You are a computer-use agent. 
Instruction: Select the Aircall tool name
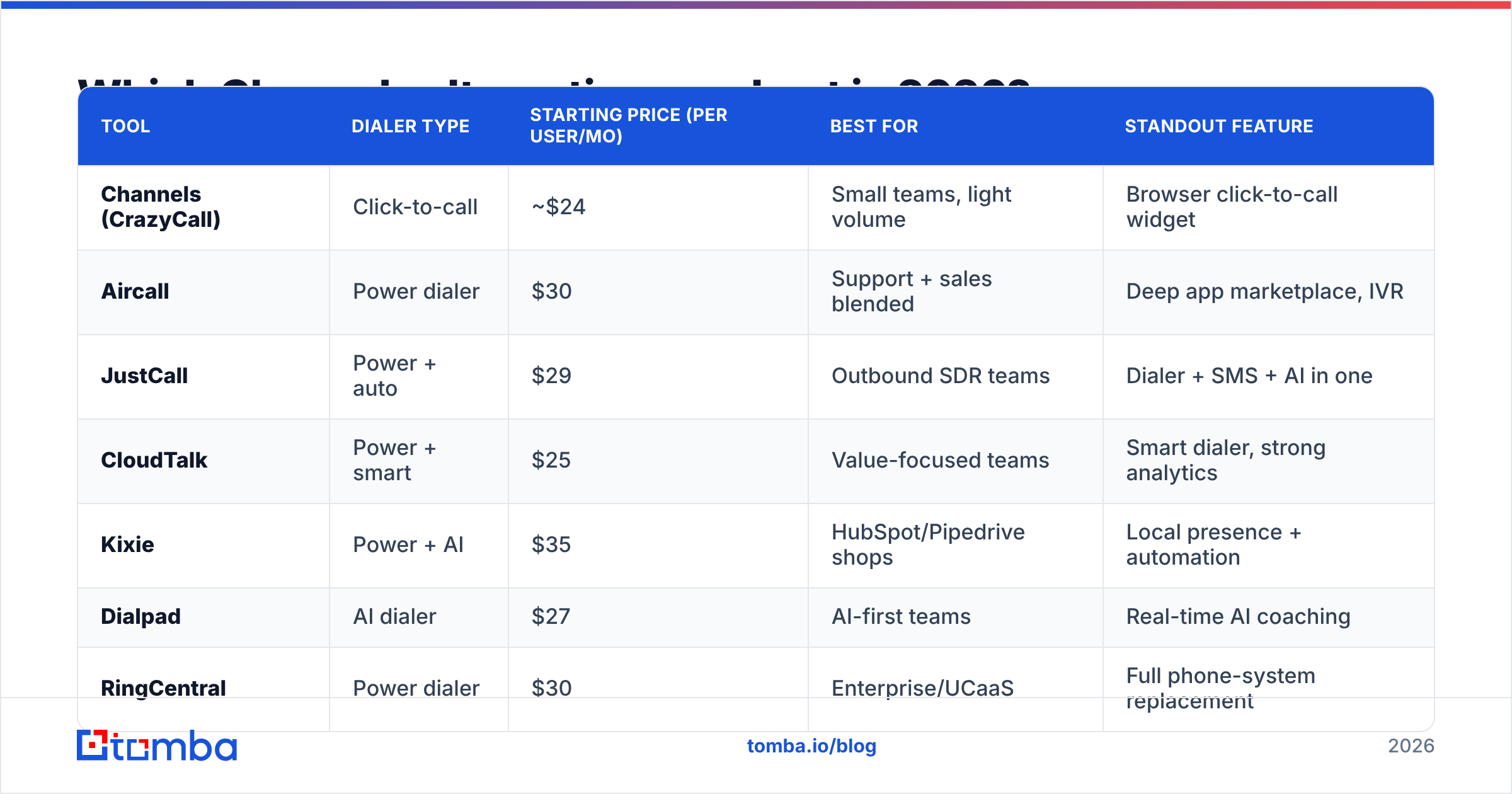[135, 291]
